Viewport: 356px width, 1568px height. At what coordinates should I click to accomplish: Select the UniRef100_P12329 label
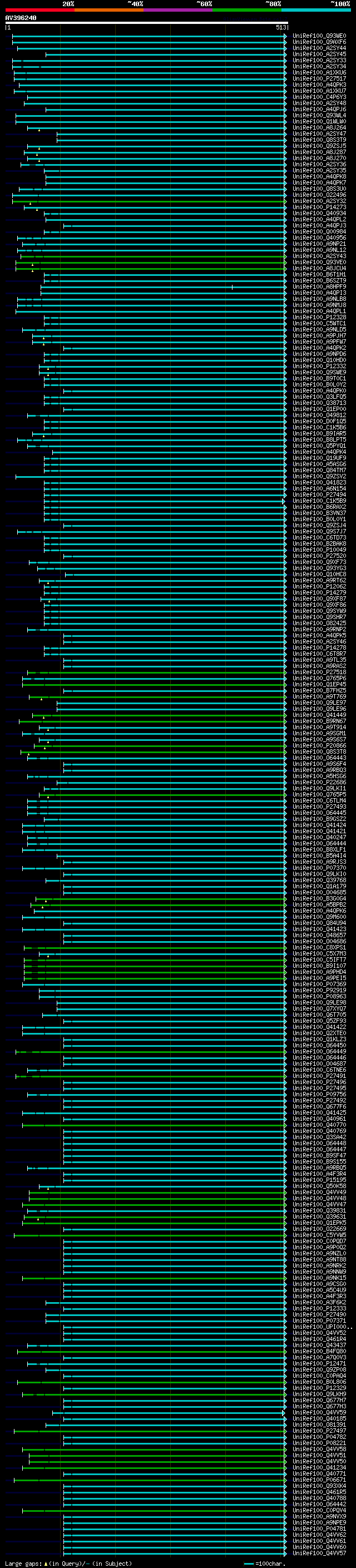(319, 1388)
